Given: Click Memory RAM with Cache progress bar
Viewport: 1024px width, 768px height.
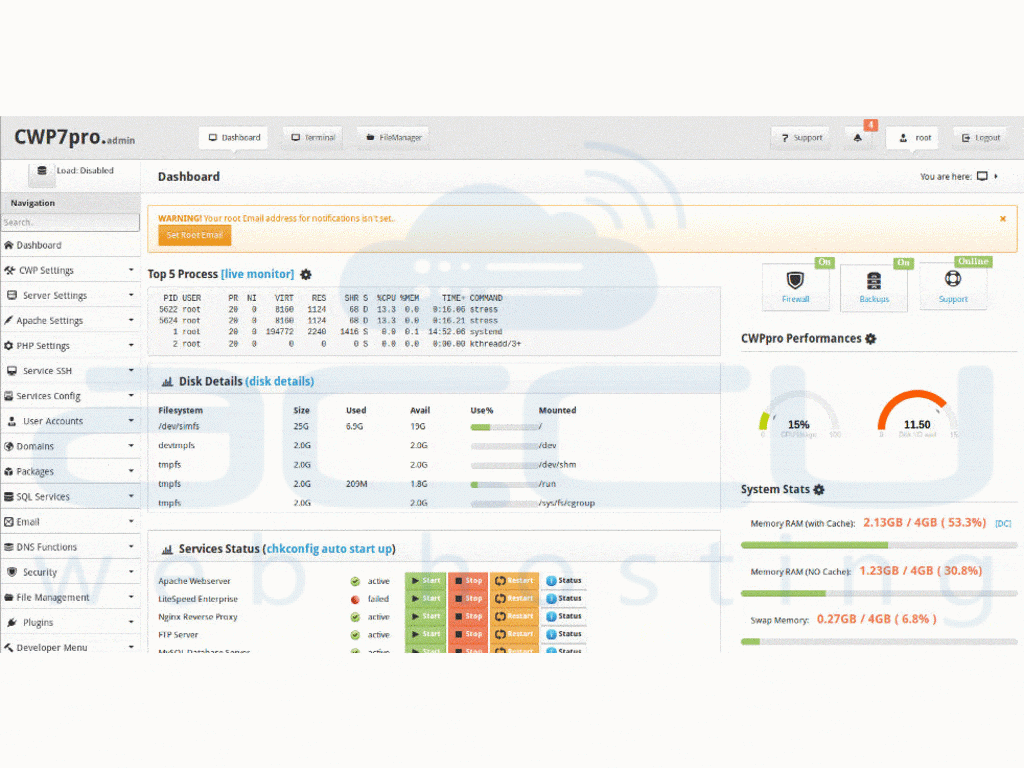Looking at the screenshot, I should (x=879, y=545).
